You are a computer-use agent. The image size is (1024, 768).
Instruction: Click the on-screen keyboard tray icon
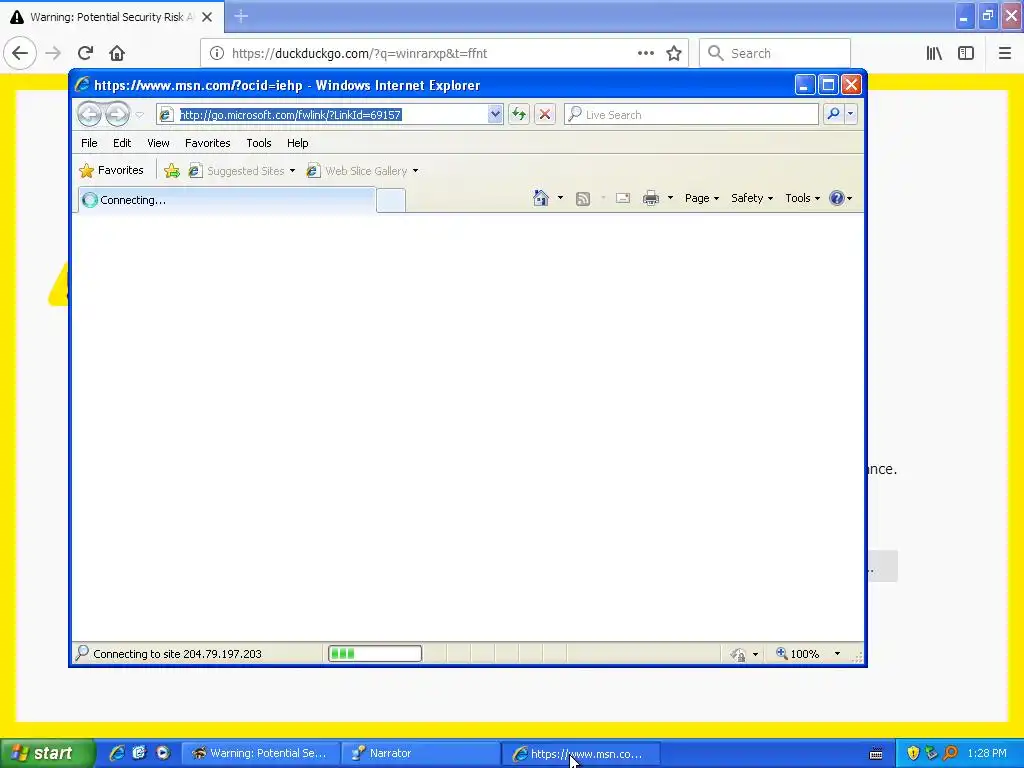[876, 754]
